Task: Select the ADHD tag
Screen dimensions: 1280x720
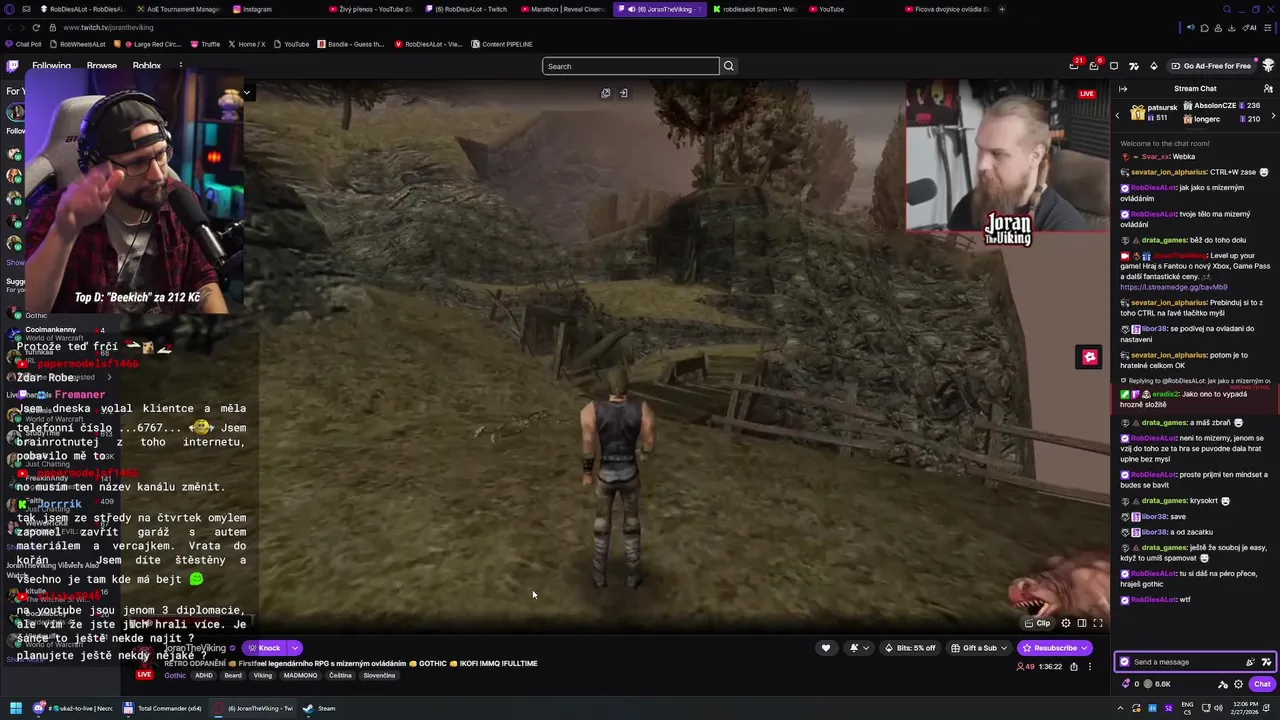Action: (x=204, y=675)
